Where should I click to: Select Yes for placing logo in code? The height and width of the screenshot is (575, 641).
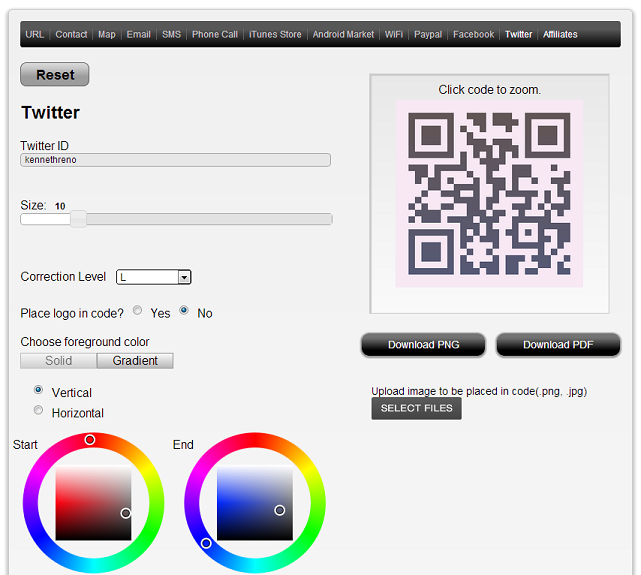(137, 311)
